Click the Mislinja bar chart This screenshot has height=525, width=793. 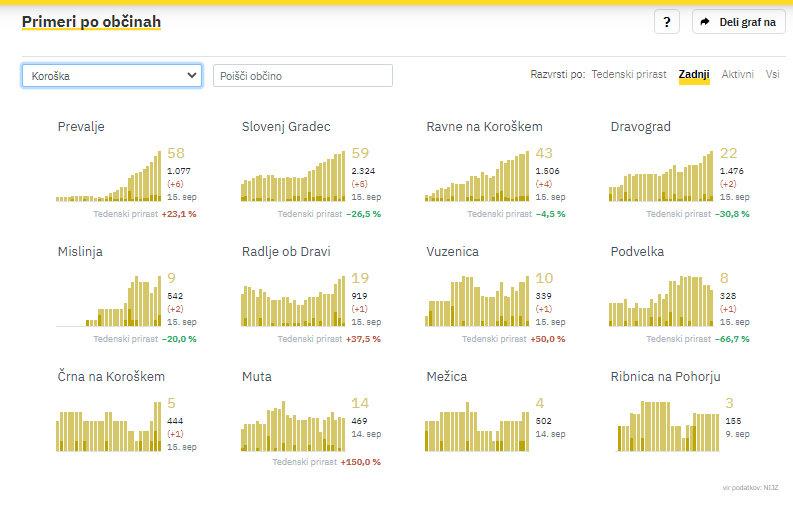[x=108, y=301]
